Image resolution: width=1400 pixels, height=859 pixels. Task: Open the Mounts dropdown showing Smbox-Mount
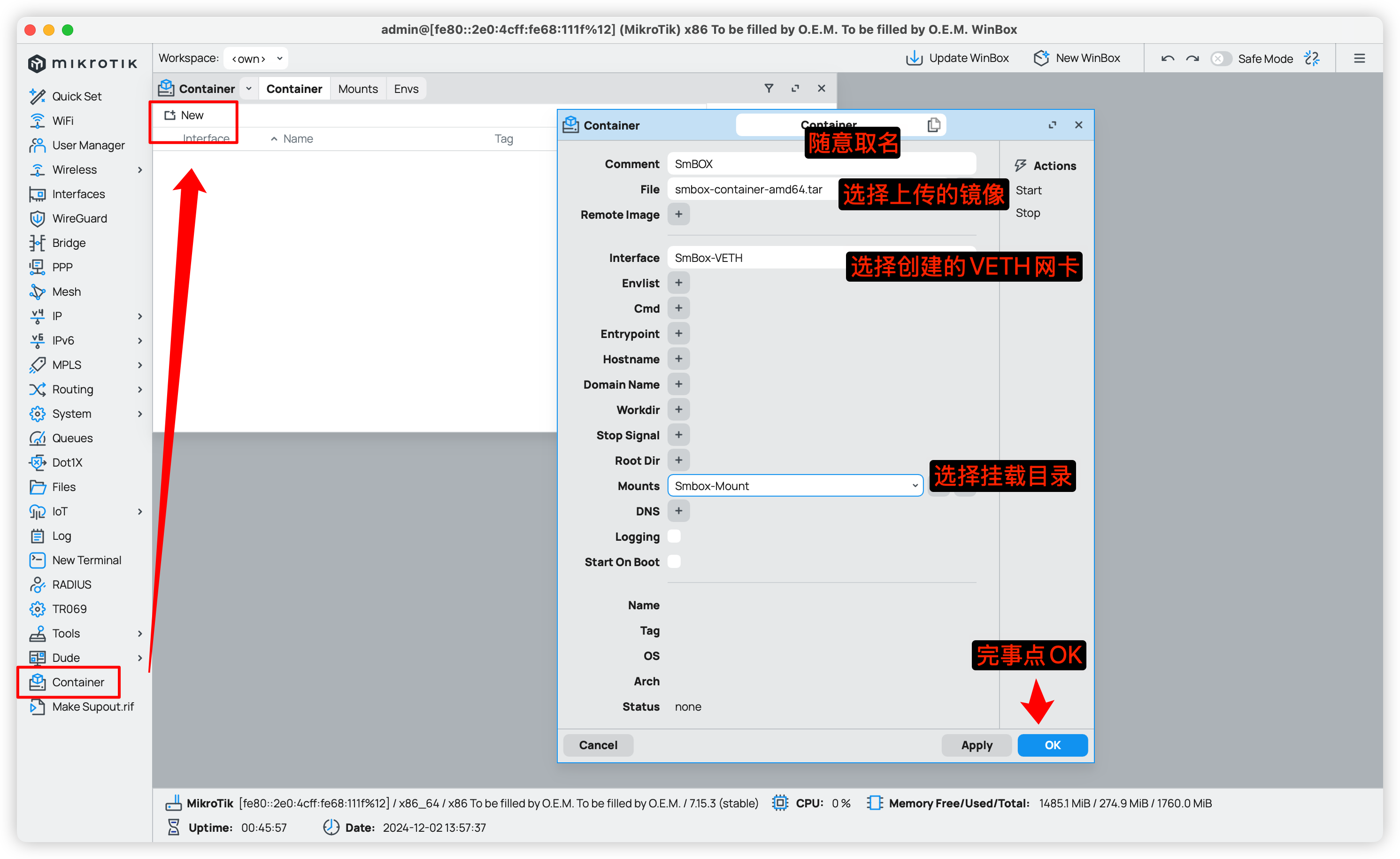[x=795, y=486]
